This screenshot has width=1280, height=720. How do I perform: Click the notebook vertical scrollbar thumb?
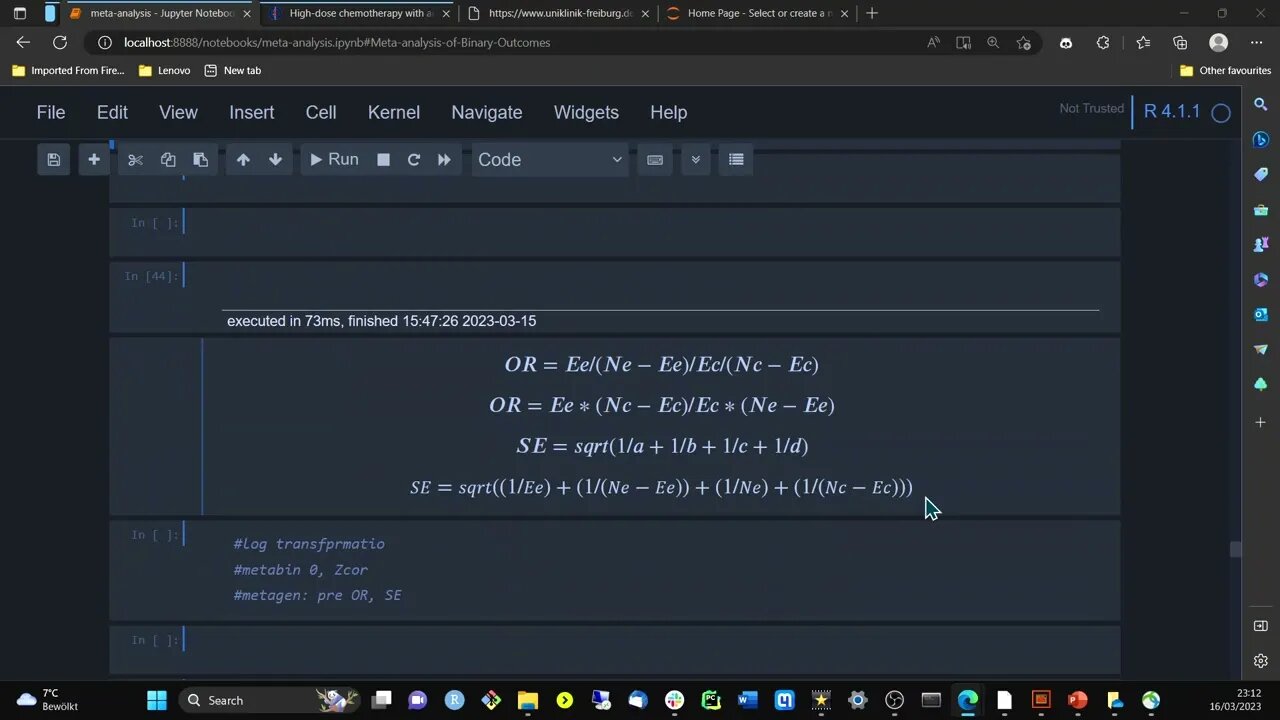click(1235, 549)
